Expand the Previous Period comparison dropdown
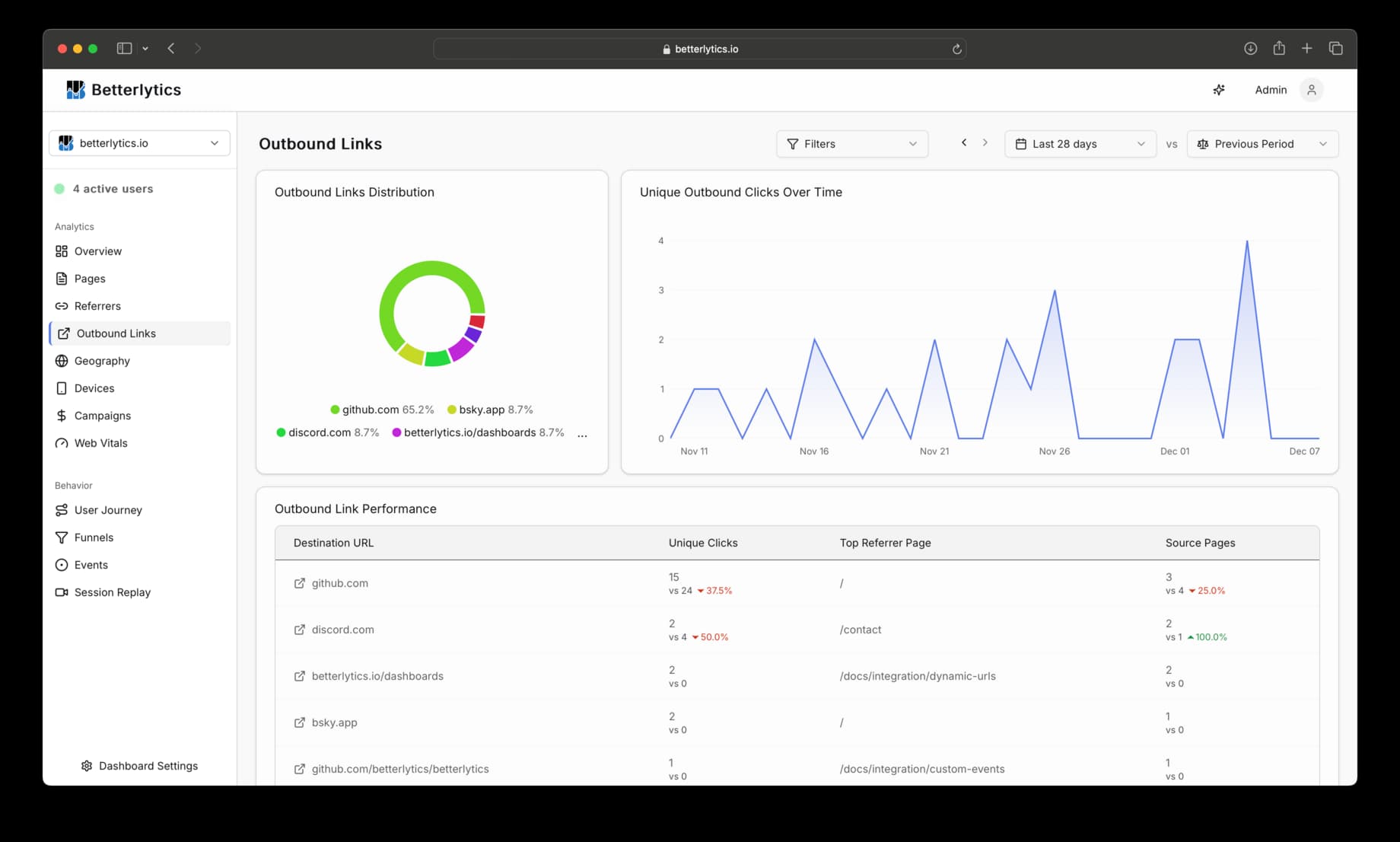This screenshot has height=842, width=1400. [x=1262, y=143]
